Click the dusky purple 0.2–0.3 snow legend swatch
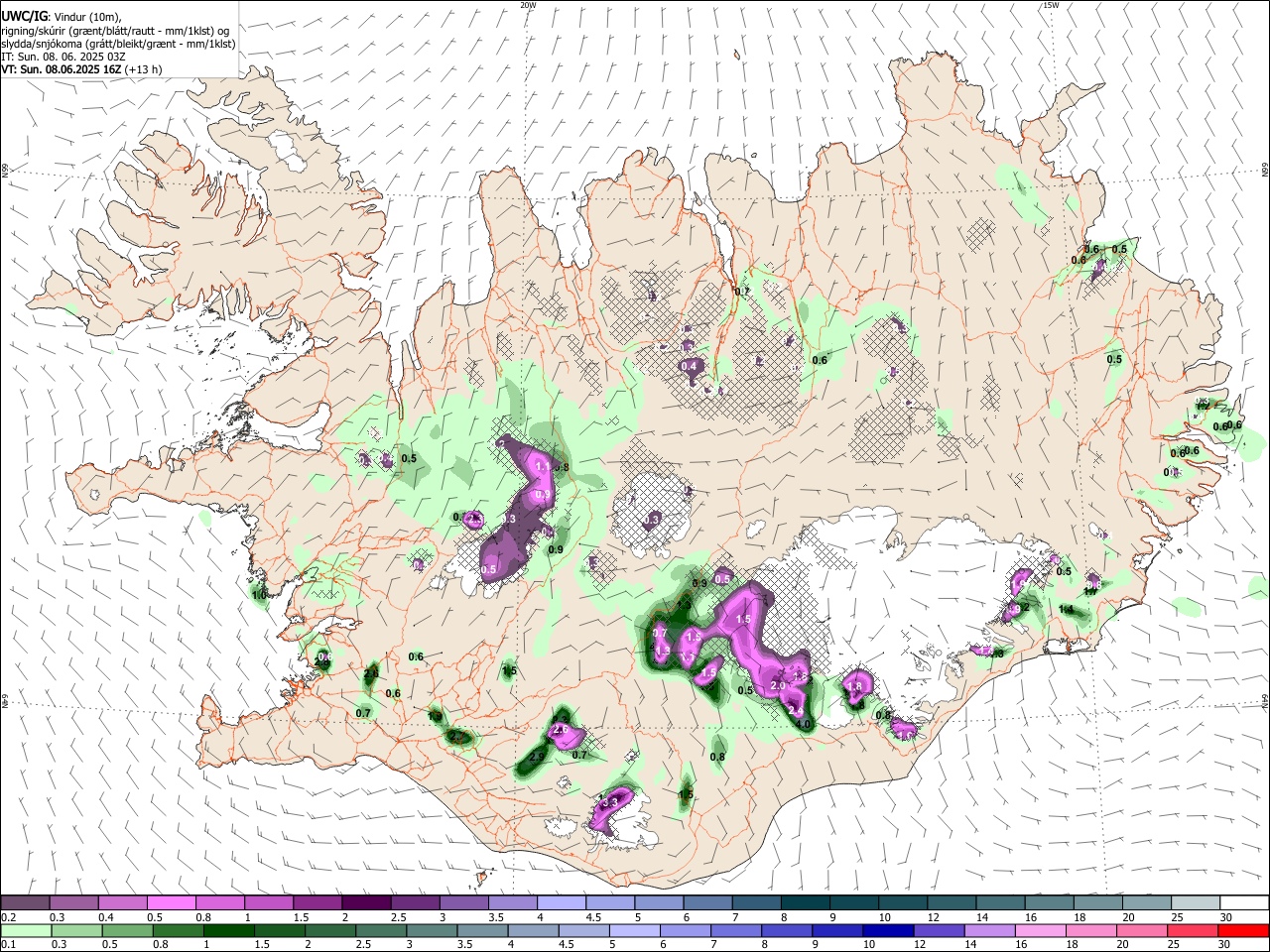Image resolution: width=1270 pixels, height=952 pixels. click(25, 903)
